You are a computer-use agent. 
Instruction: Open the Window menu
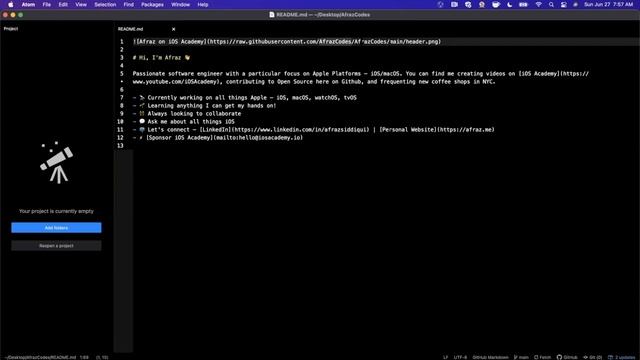tap(180, 4)
